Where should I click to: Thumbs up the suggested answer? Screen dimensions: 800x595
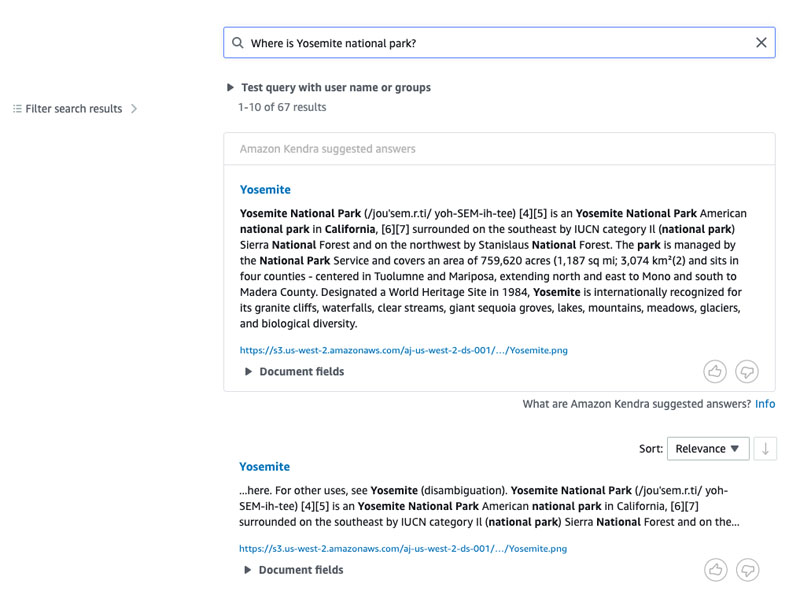tap(715, 371)
